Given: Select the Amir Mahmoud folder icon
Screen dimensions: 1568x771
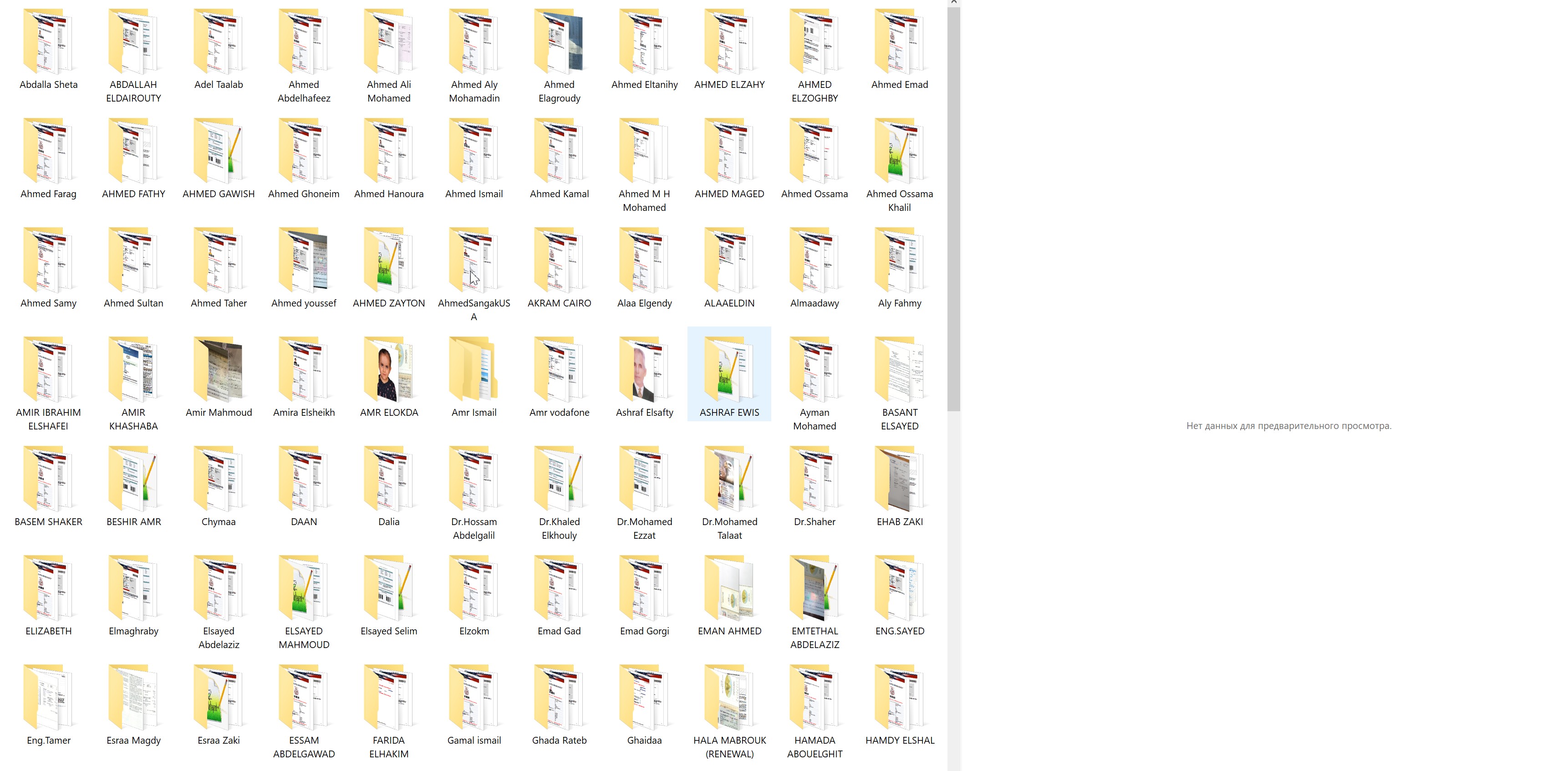Looking at the screenshot, I should pyautogui.click(x=219, y=370).
